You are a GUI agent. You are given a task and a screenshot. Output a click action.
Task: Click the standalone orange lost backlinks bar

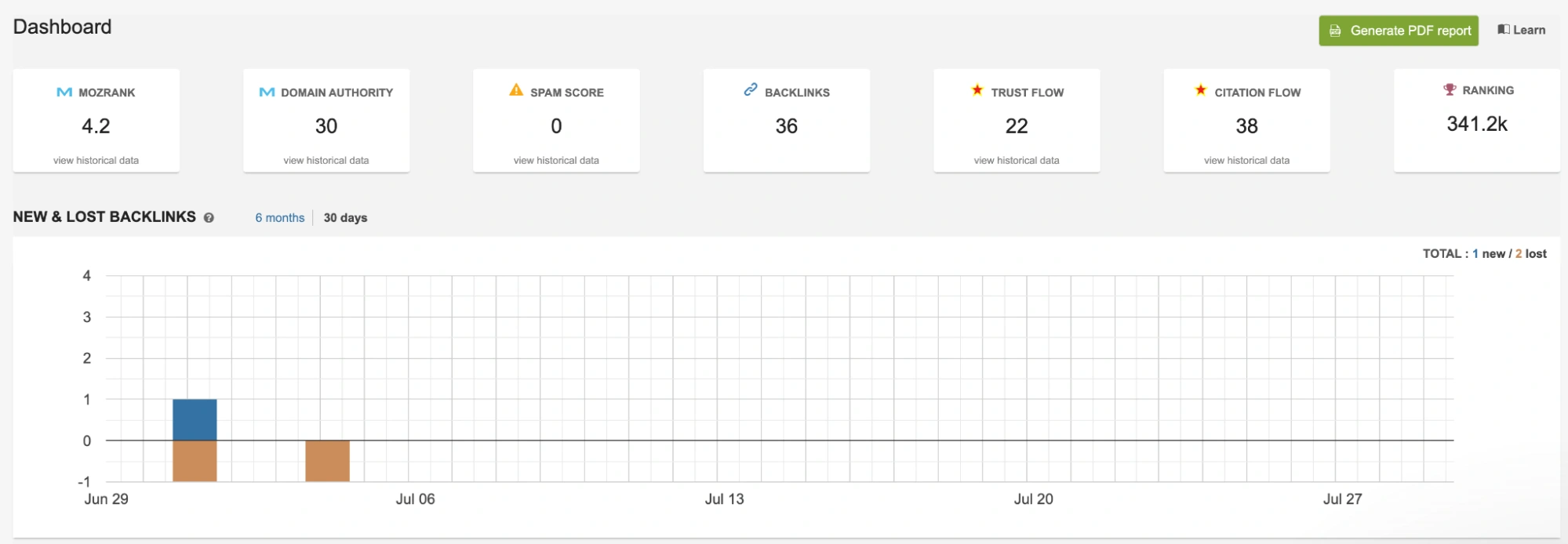tap(327, 461)
